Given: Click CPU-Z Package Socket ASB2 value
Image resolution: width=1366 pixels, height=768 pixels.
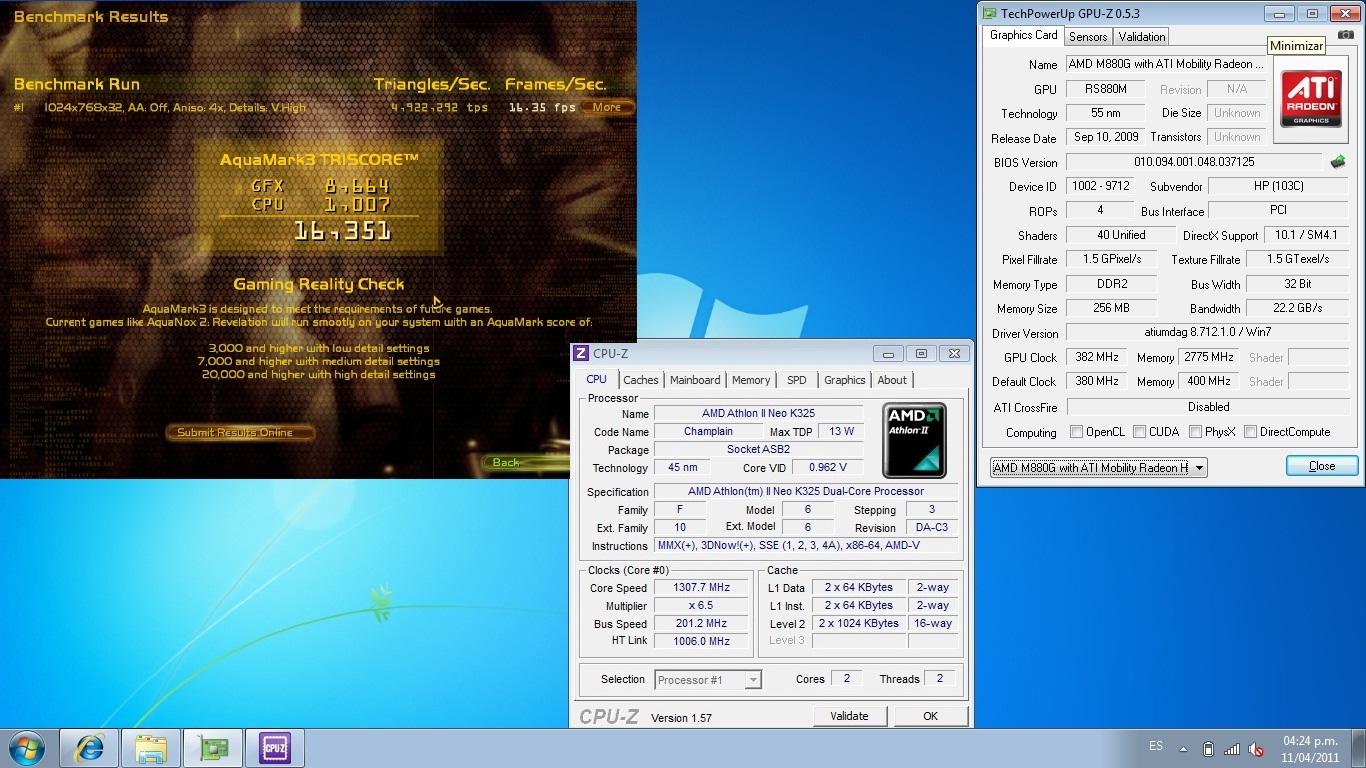Looking at the screenshot, I should pos(758,450).
